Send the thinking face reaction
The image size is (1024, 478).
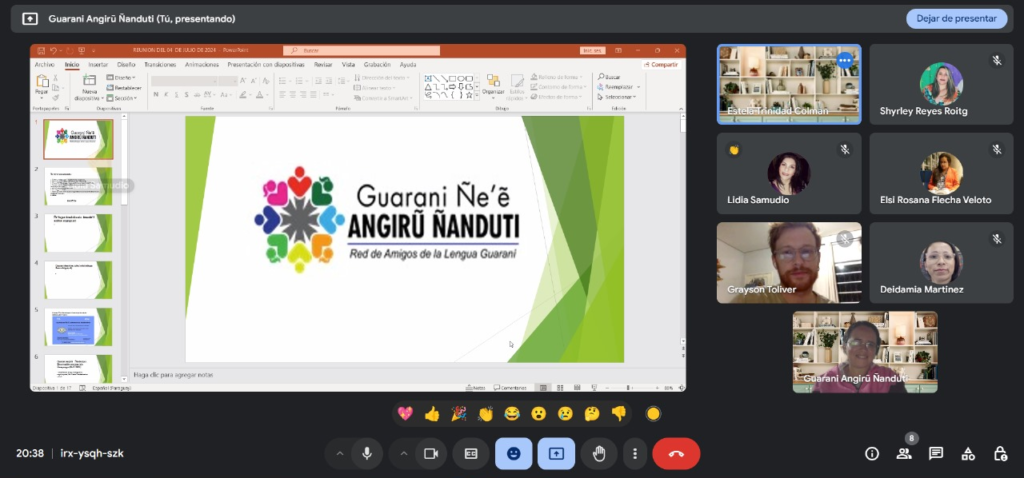click(592, 413)
